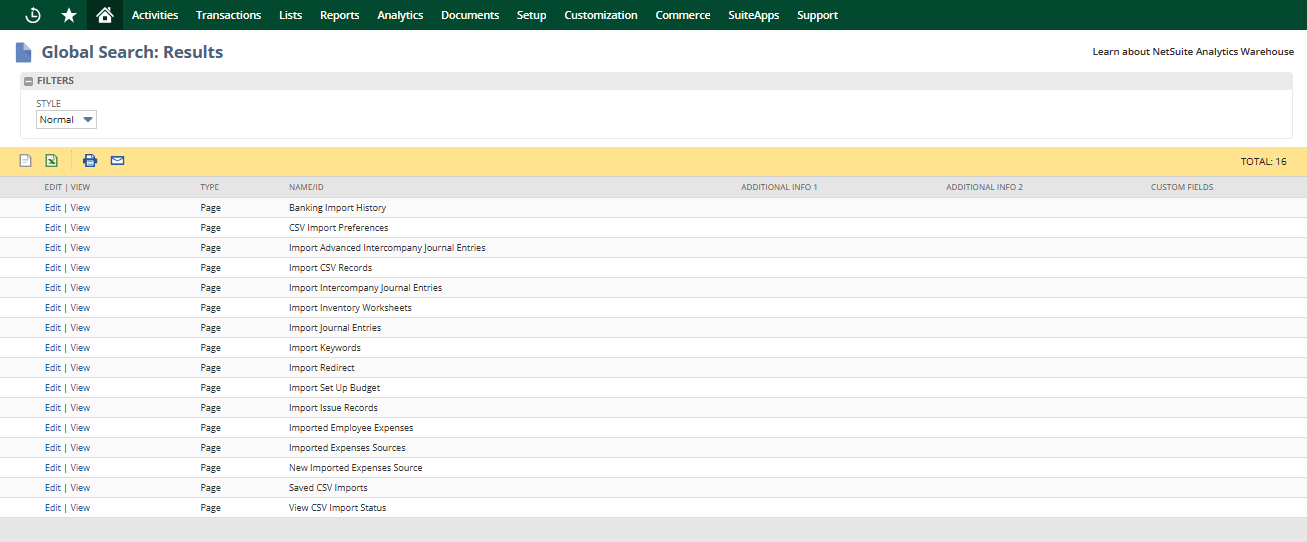This screenshot has width=1307, height=542.
Task: Email the search results
Action: pos(117,161)
